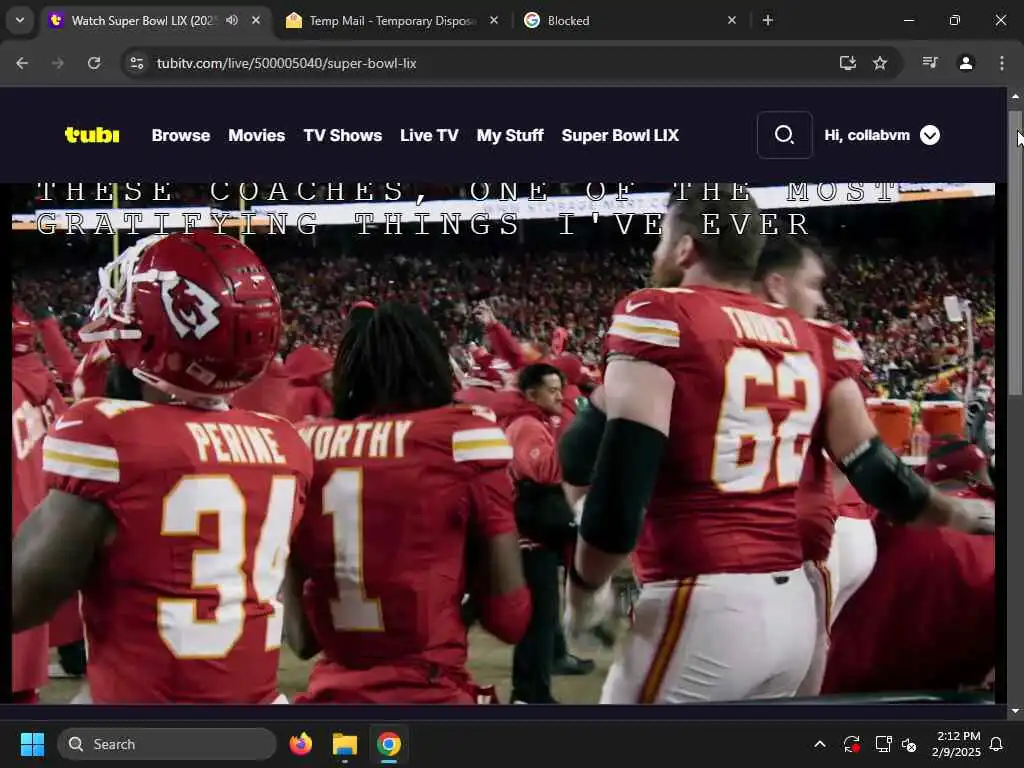Close the Watch Super Bowl LIX tab
The height and width of the screenshot is (768, 1024).
pyautogui.click(x=256, y=20)
